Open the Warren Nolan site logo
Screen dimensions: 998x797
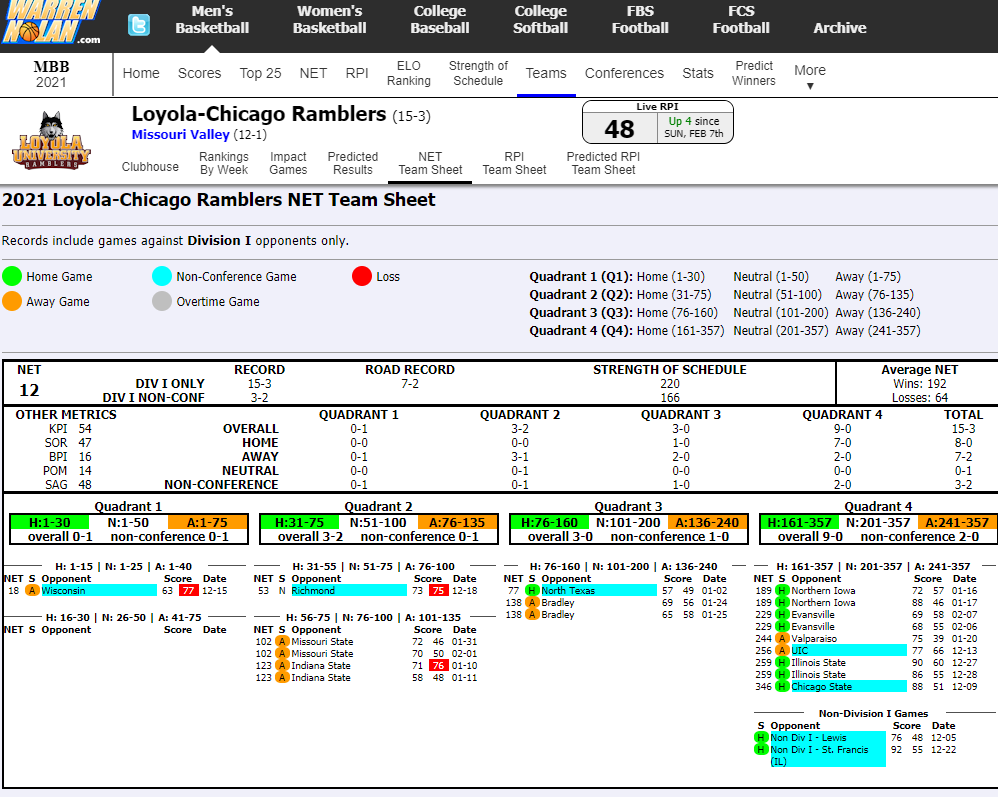point(52,23)
